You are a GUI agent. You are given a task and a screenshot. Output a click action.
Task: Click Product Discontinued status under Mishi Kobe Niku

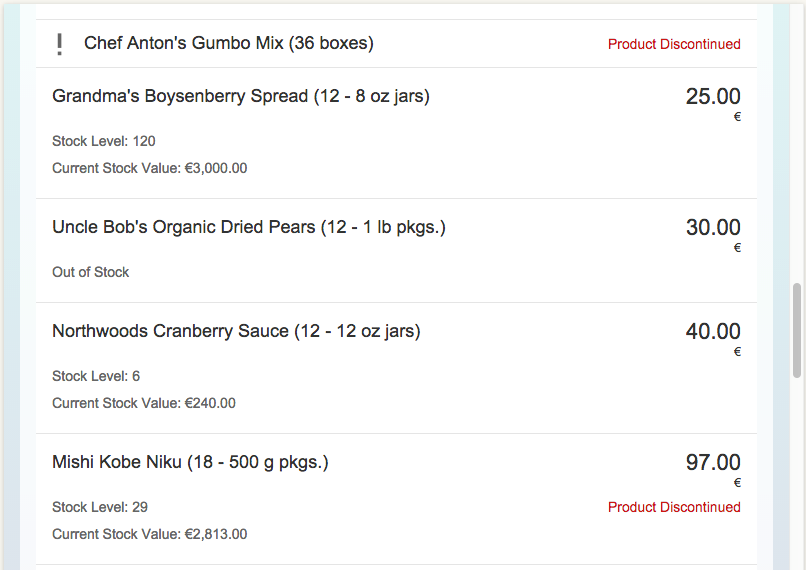coord(674,507)
